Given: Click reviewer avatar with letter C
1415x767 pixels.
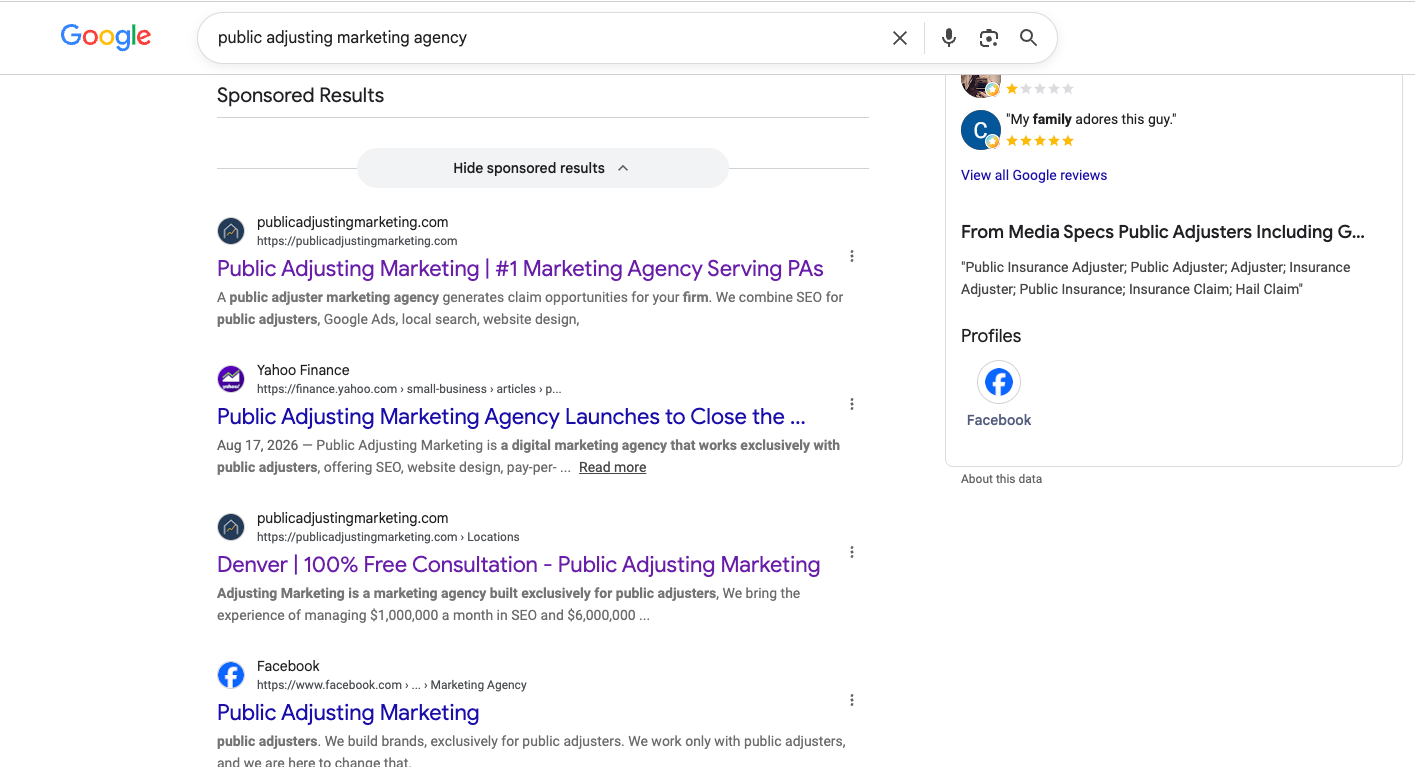Looking at the screenshot, I should pyautogui.click(x=981, y=130).
